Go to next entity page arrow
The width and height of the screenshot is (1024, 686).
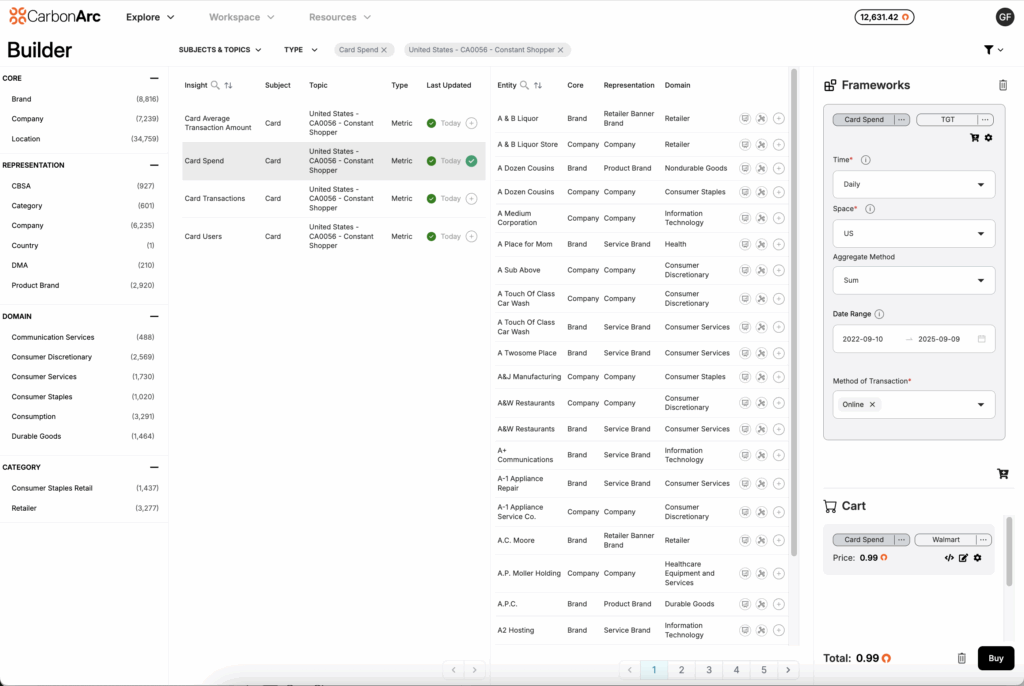(x=788, y=670)
